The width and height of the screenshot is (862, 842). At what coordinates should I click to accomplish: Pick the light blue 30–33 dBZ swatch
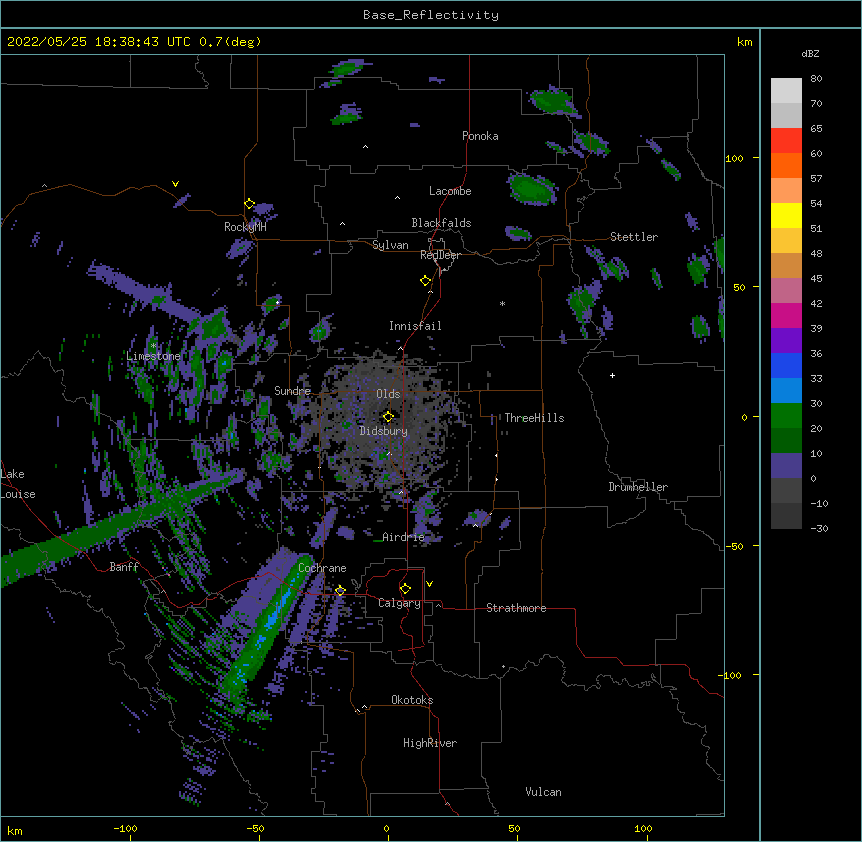786,390
